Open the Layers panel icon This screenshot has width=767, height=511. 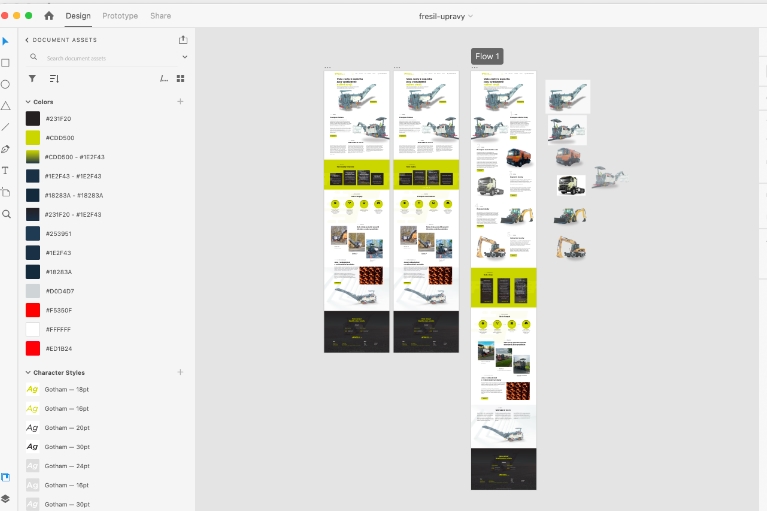(x=6, y=498)
